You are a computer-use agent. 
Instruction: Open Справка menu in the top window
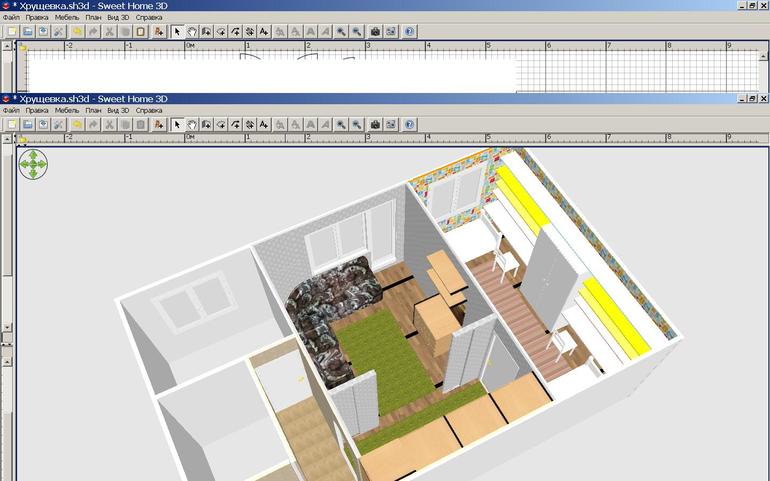[x=149, y=18]
